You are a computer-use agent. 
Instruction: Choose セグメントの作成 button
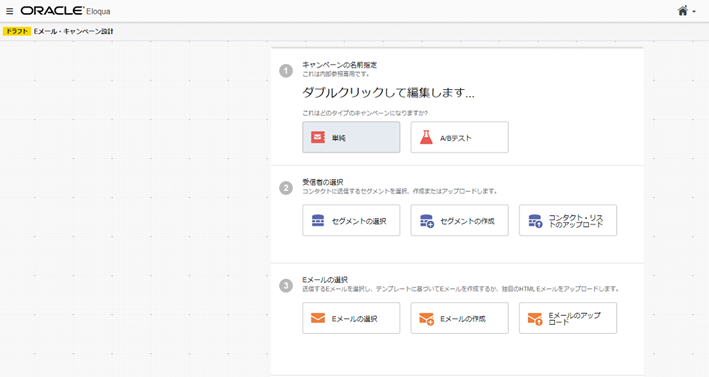tap(459, 220)
